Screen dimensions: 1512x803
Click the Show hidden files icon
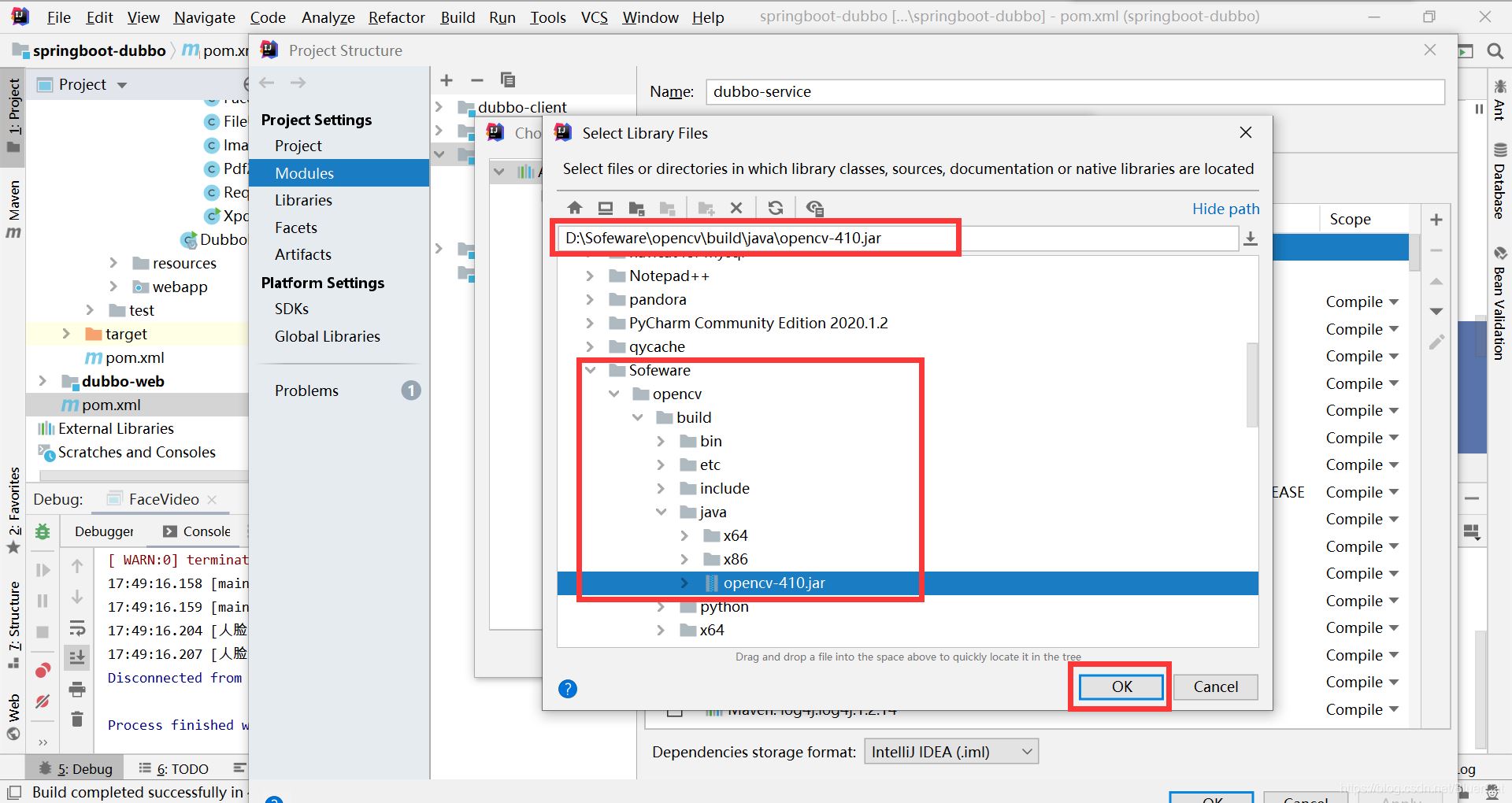(x=814, y=208)
